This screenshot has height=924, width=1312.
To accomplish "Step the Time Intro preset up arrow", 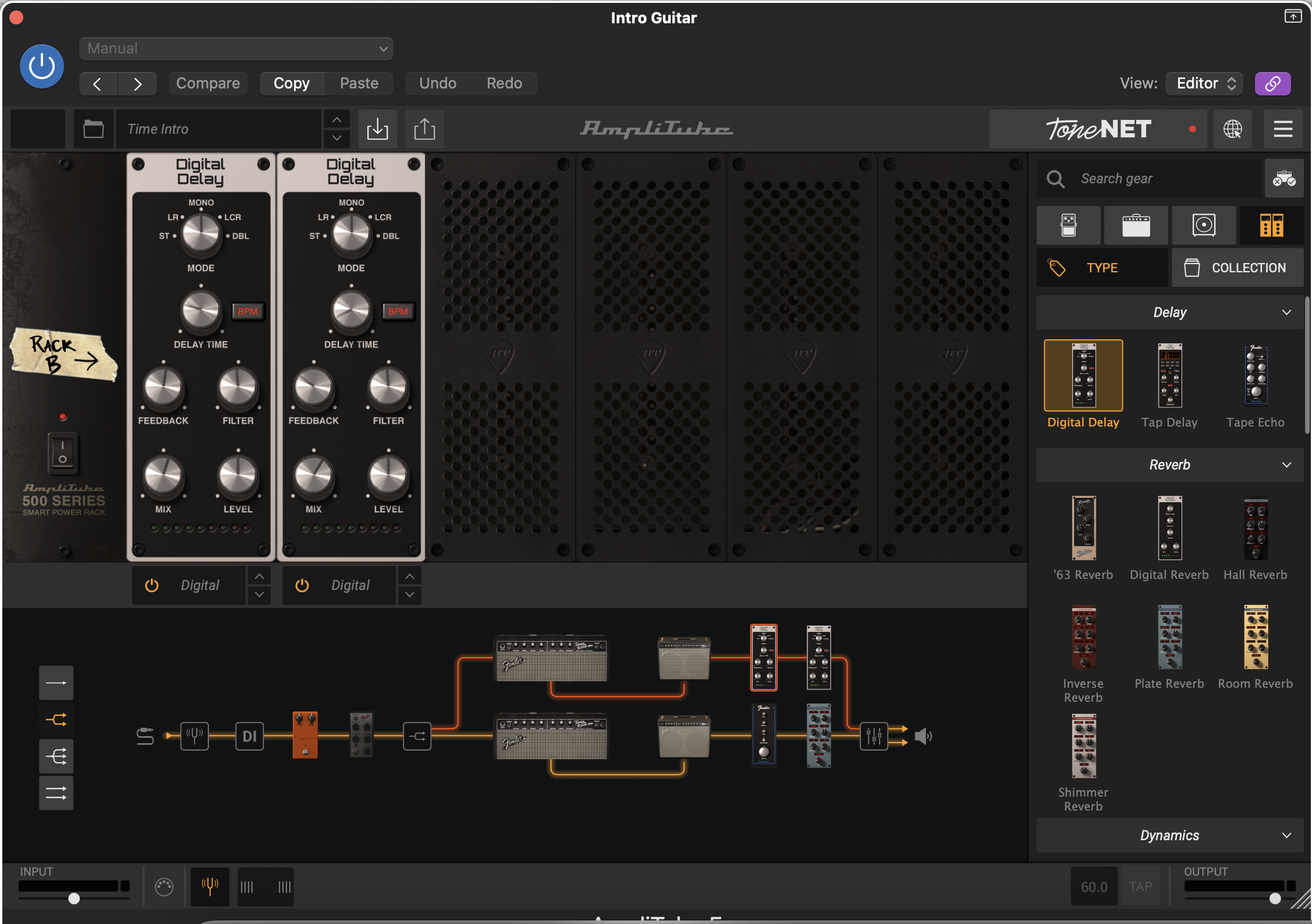I will (x=336, y=120).
